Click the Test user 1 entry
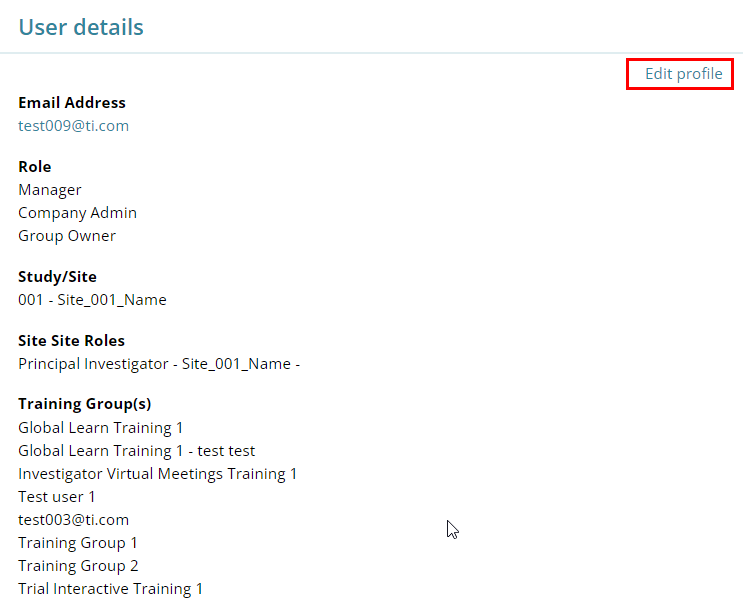This screenshot has width=743, height=604. point(57,497)
